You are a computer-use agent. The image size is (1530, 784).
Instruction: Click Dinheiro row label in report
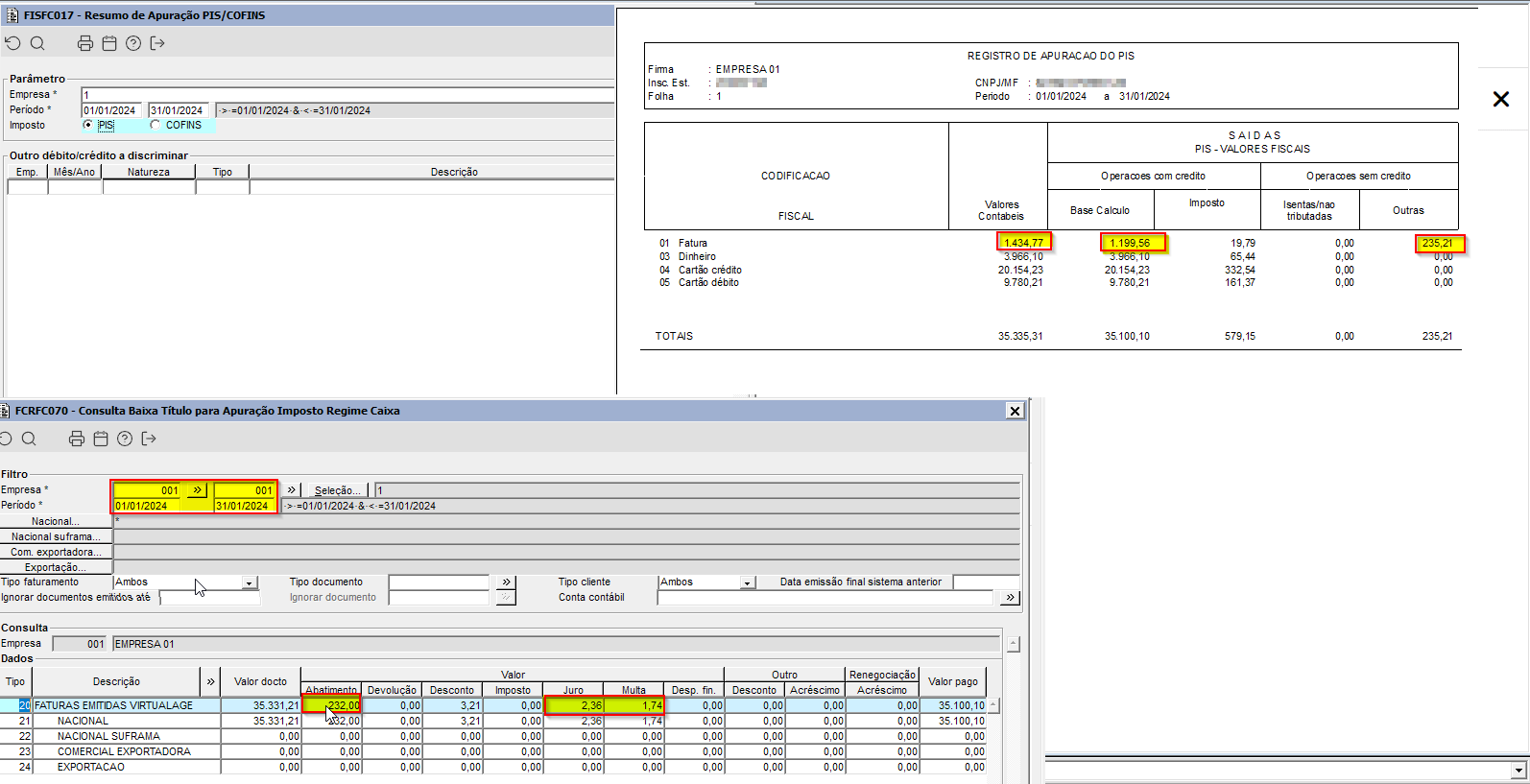697,256
